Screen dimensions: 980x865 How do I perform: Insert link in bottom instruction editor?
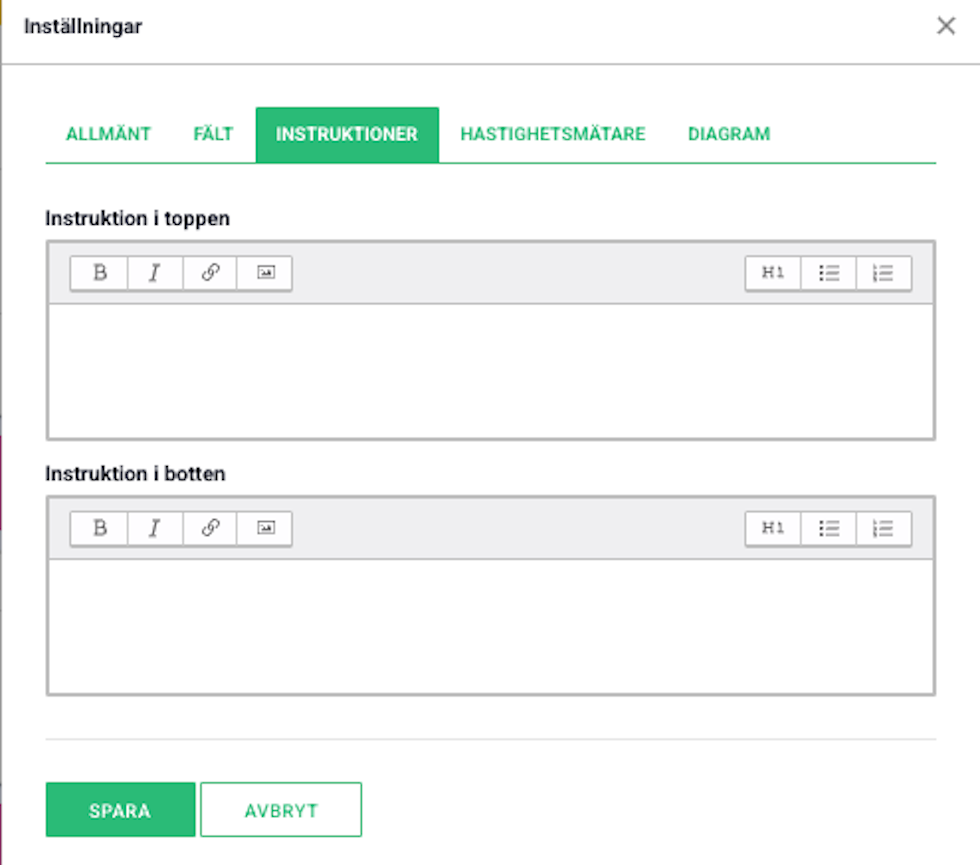[x=210, y=528]
